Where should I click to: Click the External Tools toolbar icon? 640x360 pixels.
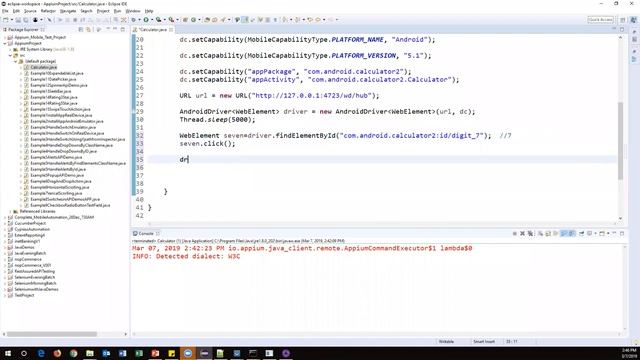pyautogui.click(x=171, y=20)
